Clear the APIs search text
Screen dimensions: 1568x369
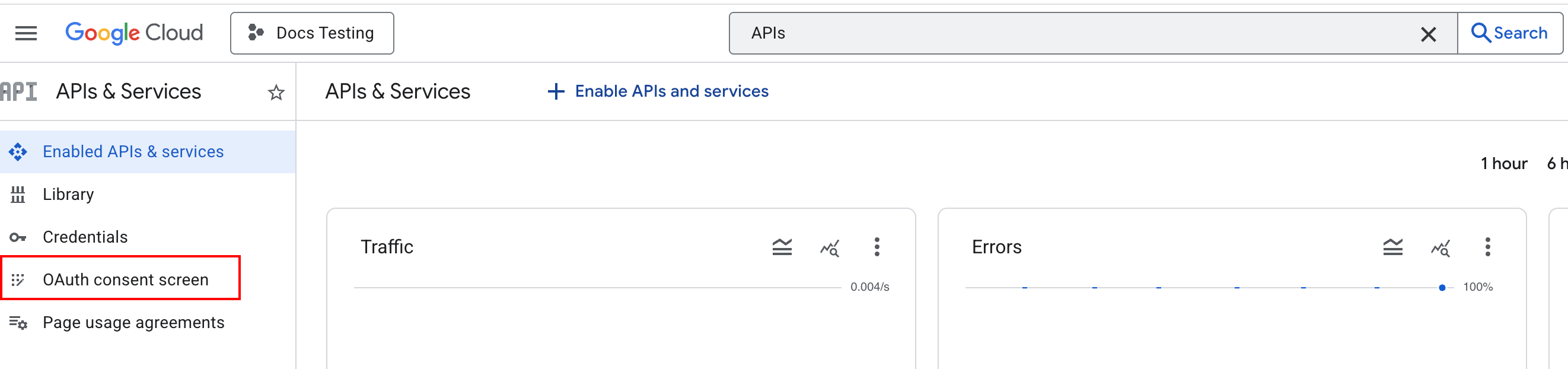1427,34
